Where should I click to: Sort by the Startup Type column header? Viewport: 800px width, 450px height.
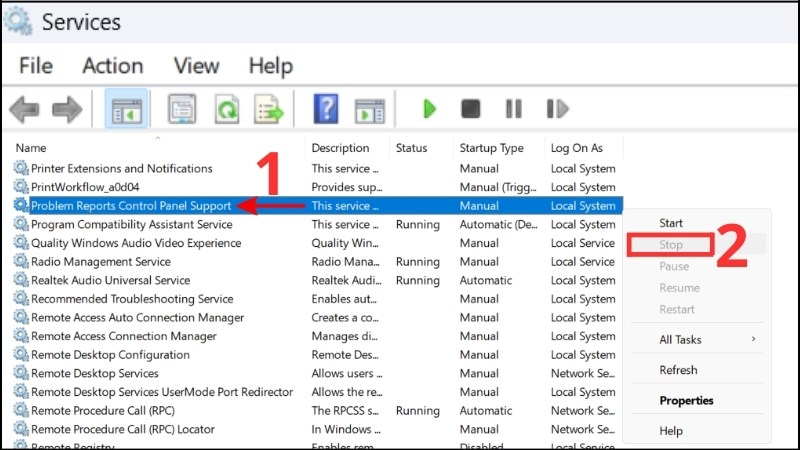(x=491, y=148)
